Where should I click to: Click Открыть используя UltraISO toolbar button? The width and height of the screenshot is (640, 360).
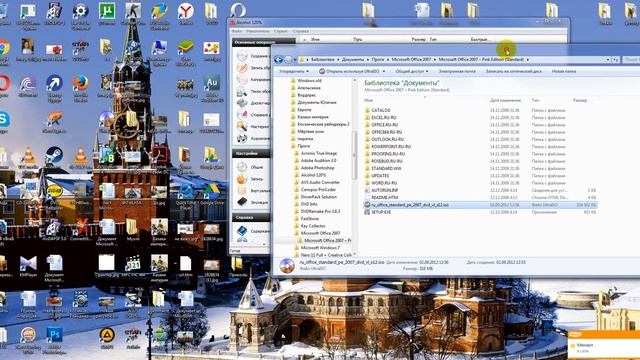point(349,71)
